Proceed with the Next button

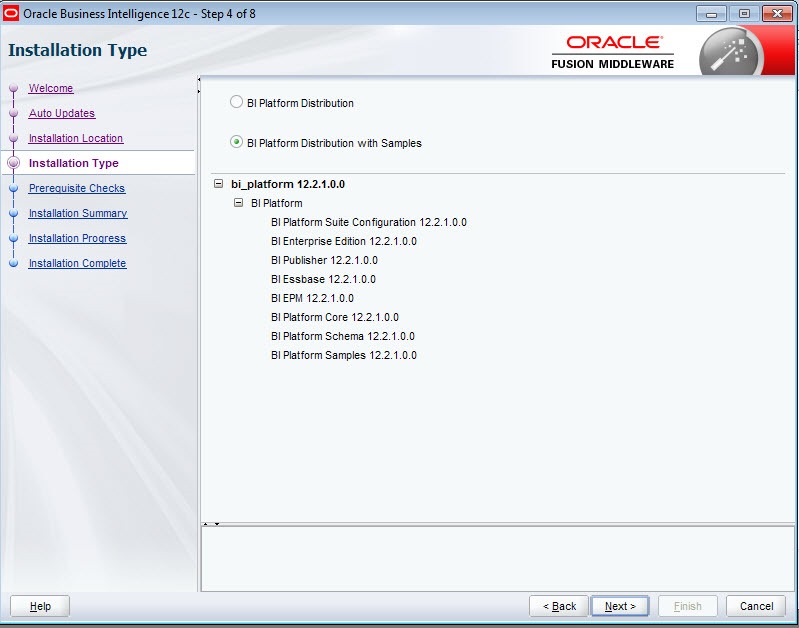point(620,606)
